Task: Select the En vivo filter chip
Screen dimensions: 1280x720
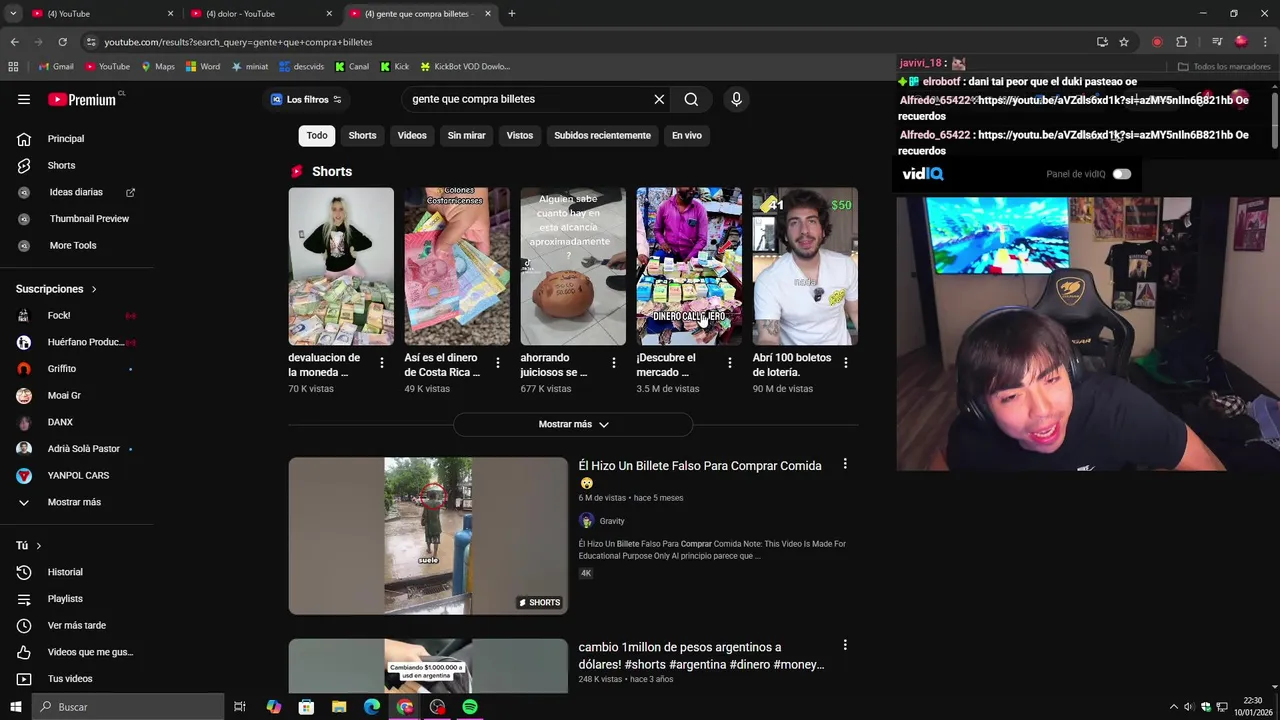Action: 686,135
